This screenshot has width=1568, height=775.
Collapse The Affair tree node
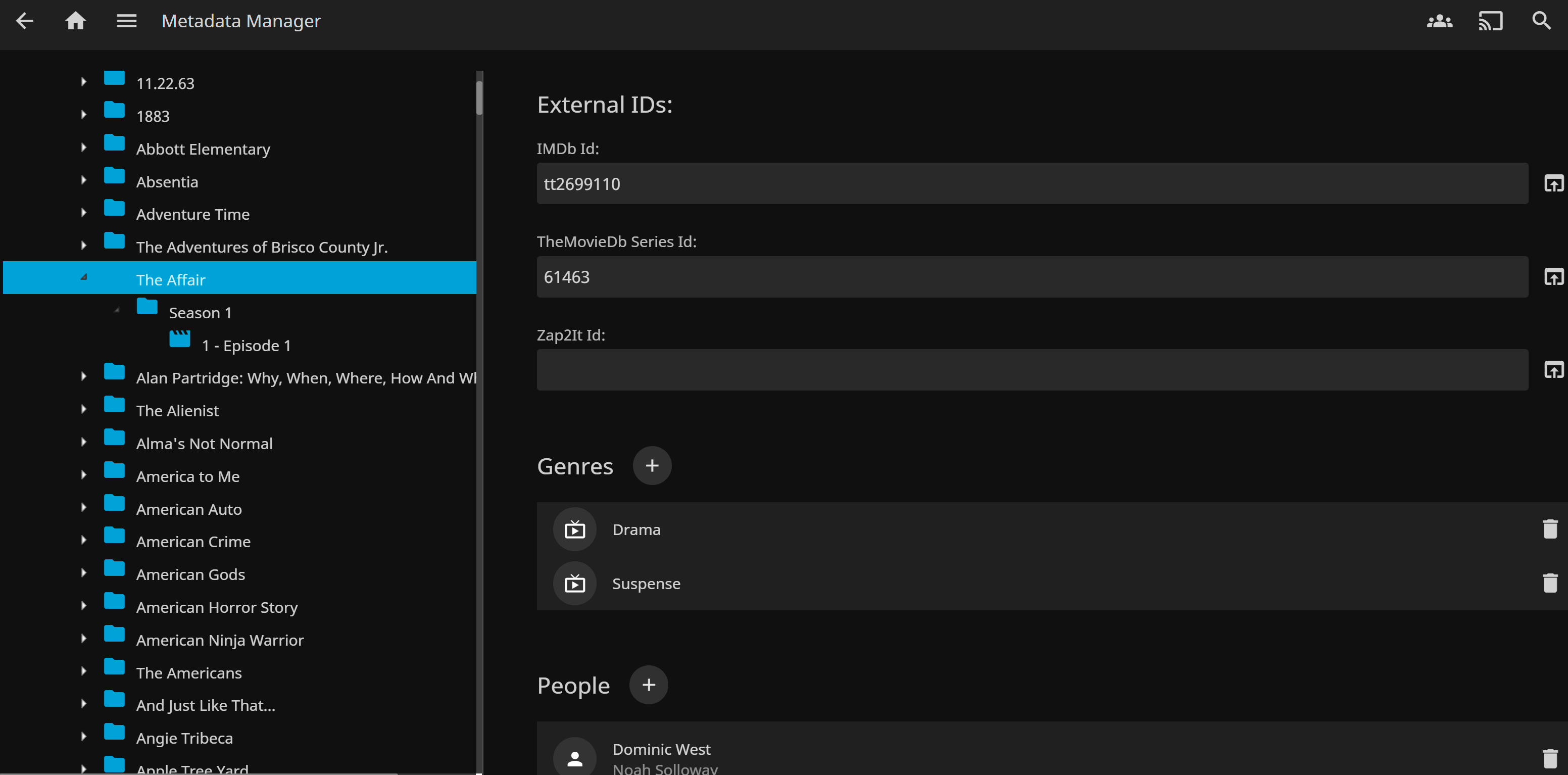point(84,277)
